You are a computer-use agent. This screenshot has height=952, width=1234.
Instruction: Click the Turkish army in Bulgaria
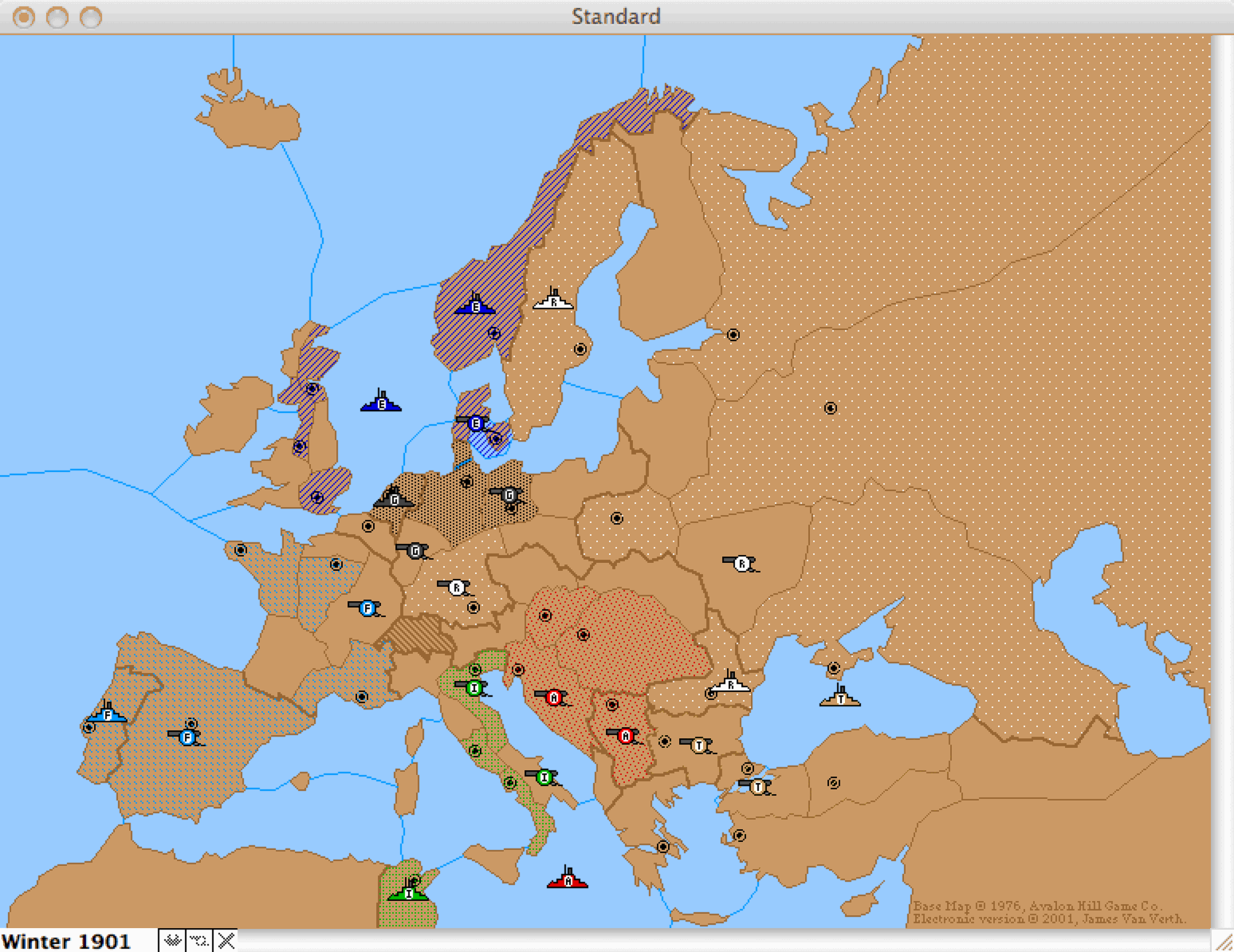698,745
